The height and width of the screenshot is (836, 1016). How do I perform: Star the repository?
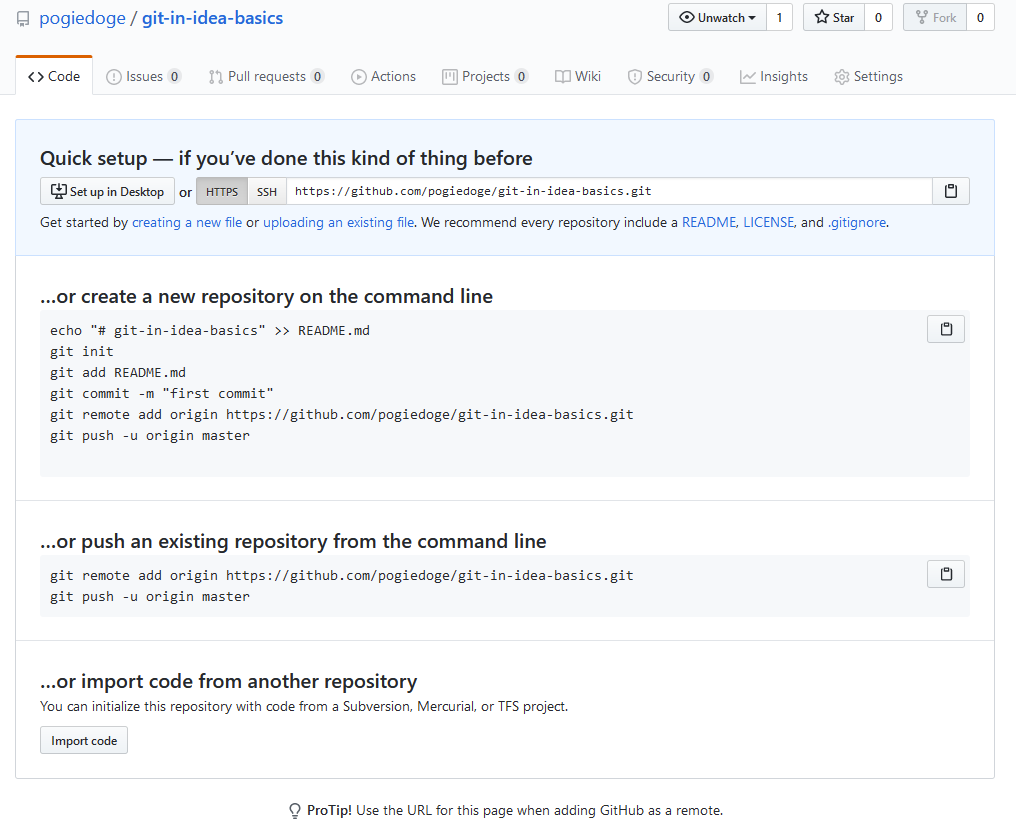pos(834,17)
